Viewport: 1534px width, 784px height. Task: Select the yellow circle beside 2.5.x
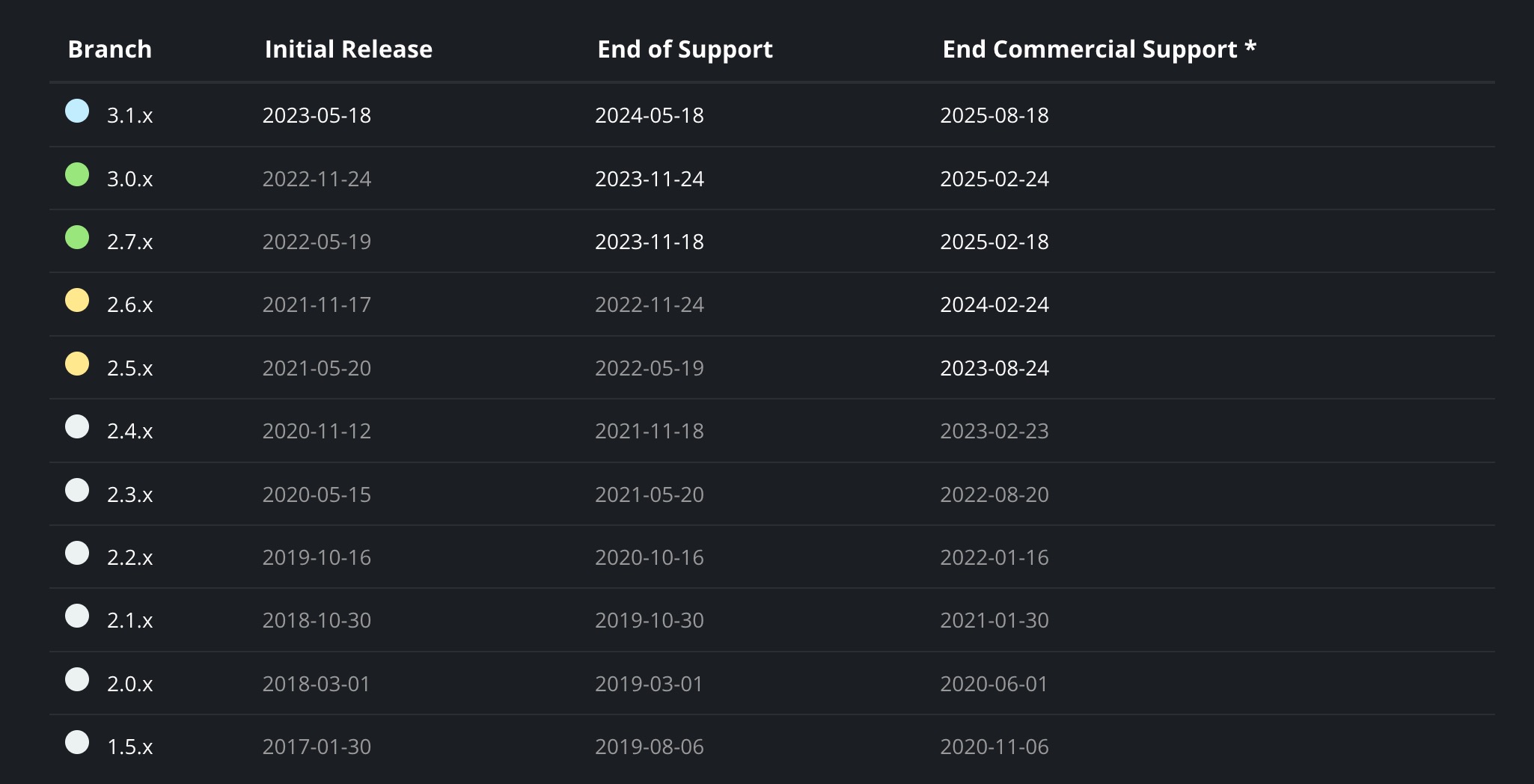pos(77,364)
